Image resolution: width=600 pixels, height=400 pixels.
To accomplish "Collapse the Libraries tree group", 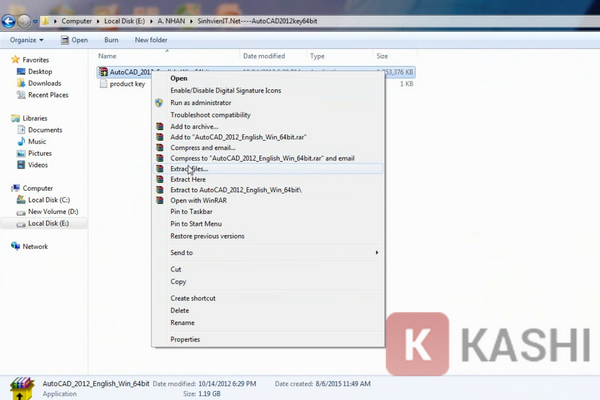I will 6,118.
